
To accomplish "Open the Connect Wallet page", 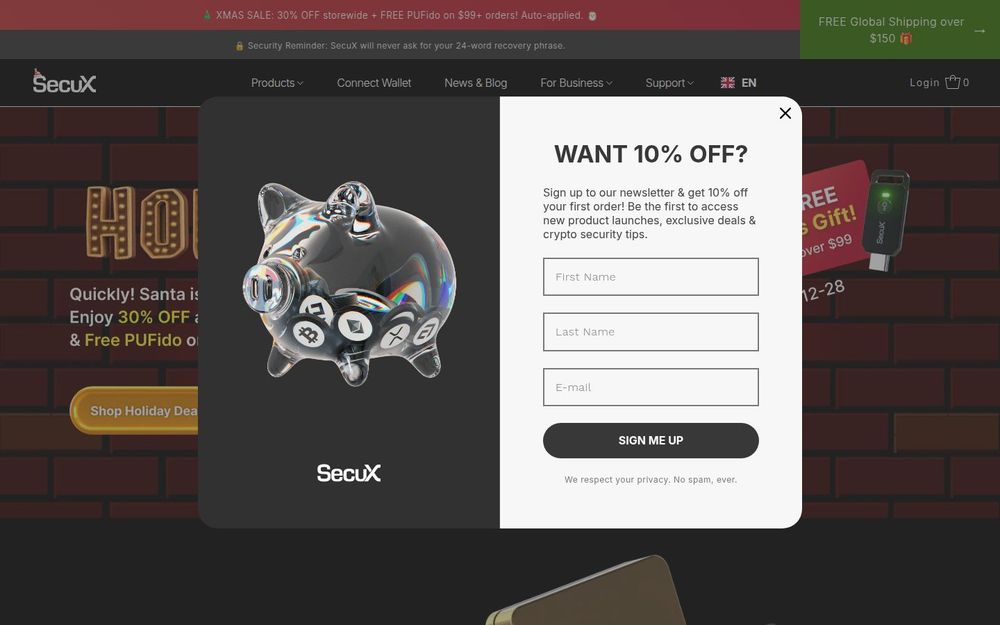I will click(x=374, y=83).
